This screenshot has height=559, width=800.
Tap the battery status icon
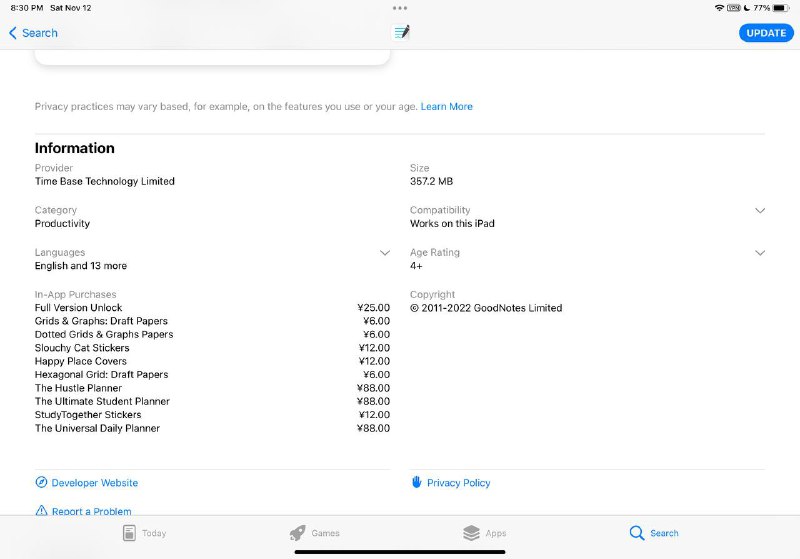pyautogui.click(x=781, y=8)
